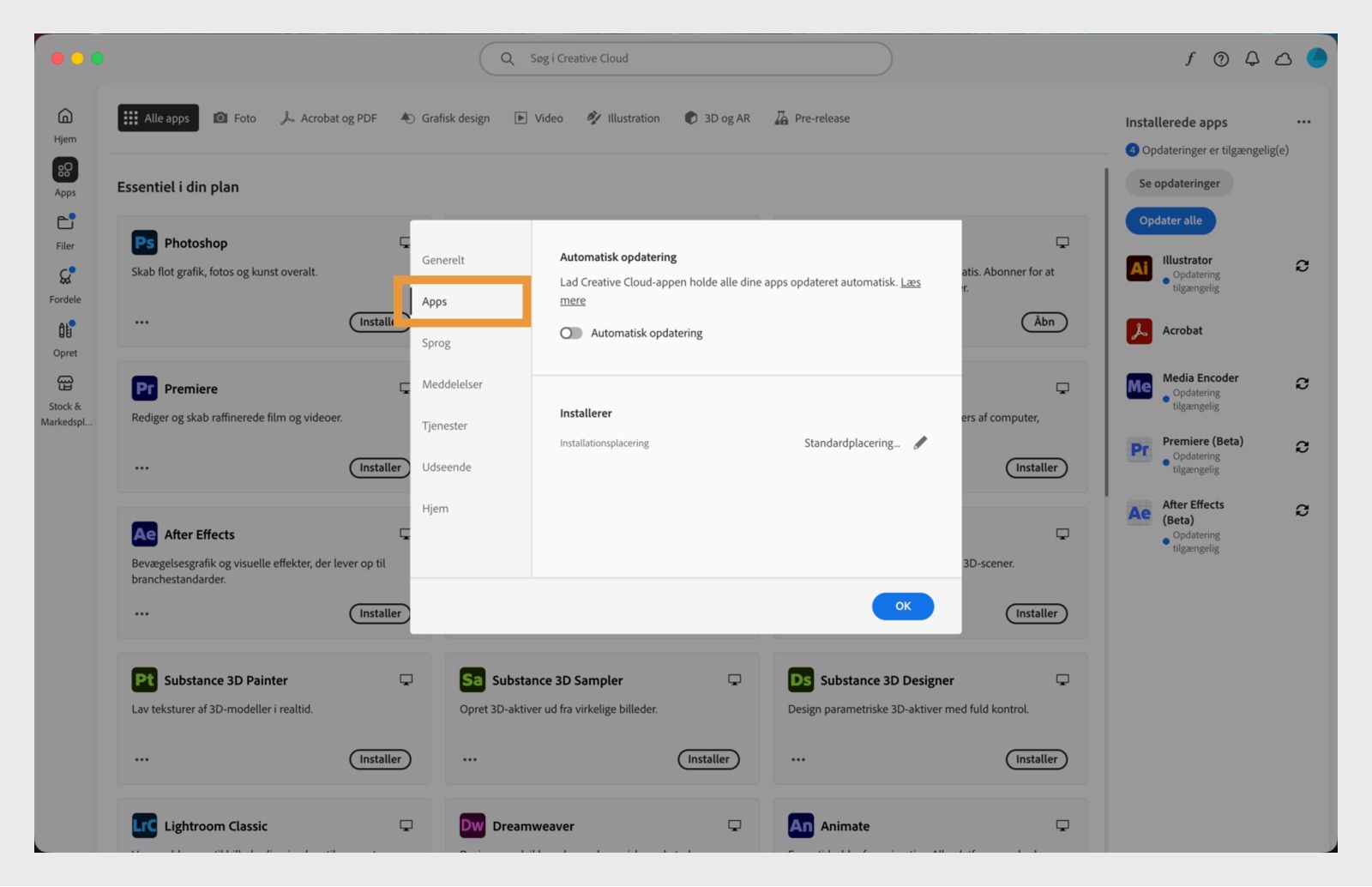The width and height of the screenshot is (1372, 887).
Task: Click the Søg i Creative Cloud search field
Action: pyautogui.click(x=686, y=58)
